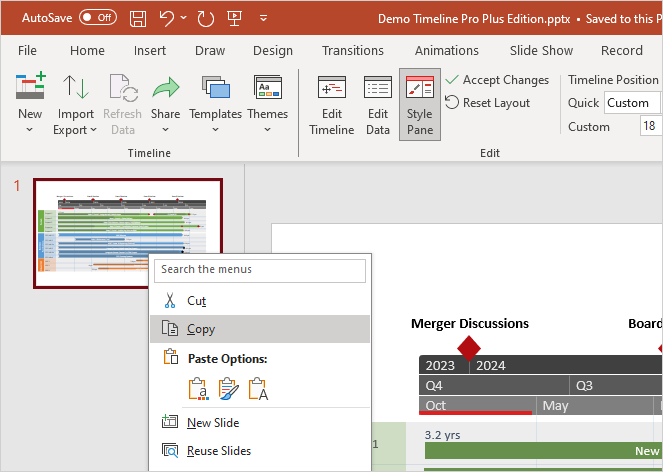Click the Templates icon

216,87
